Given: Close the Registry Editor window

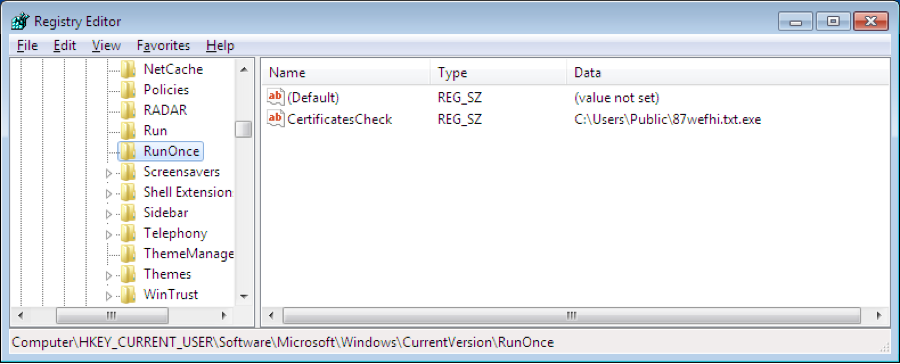Looking at the screenshot, I should [x=871, y=22].
